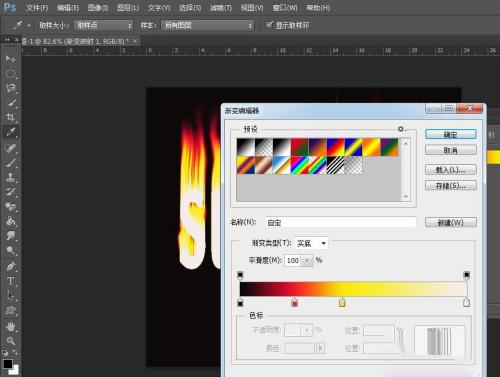Choose Copper gradient preset
This screenshot has width=500, height=377.
pos(263,165)
